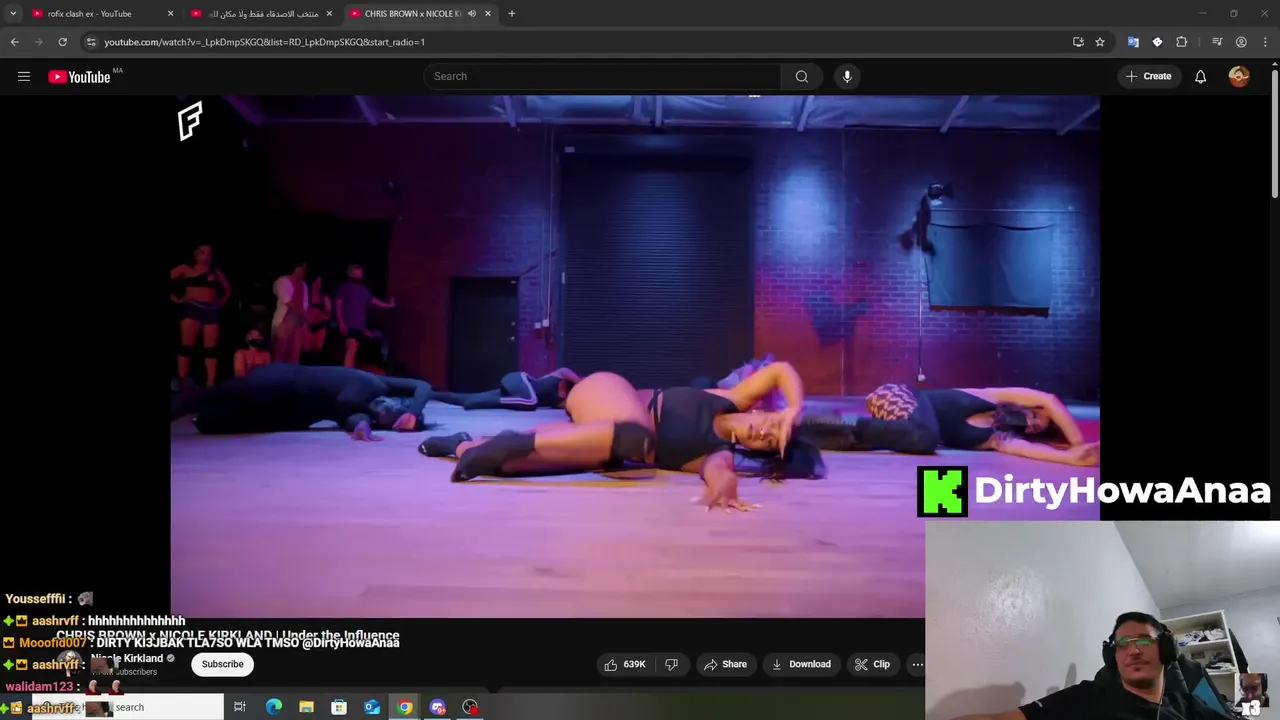Switch to the Arabic-titled second tab
The height and width of the screenshot is (720, 1280).
tap(262, 14)
